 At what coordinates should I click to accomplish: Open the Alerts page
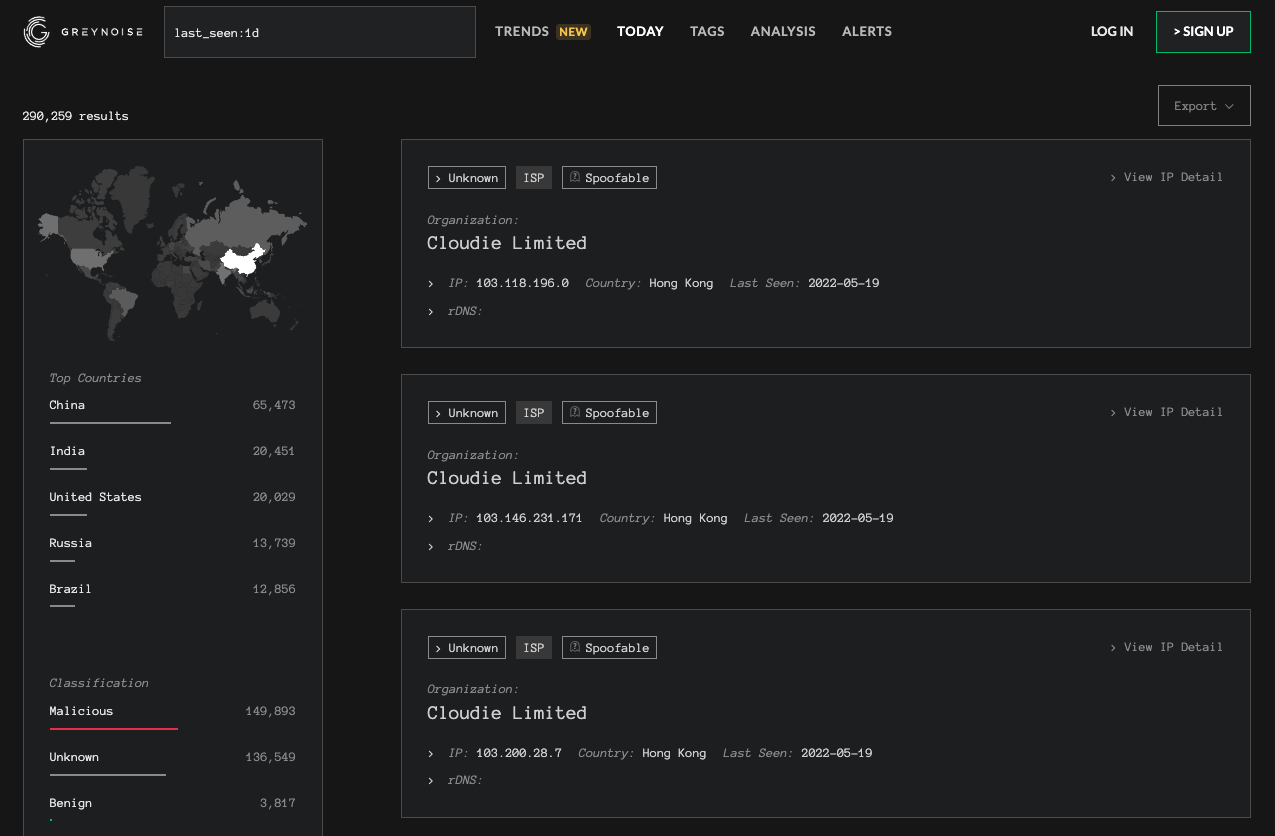(x=867, y=32)
